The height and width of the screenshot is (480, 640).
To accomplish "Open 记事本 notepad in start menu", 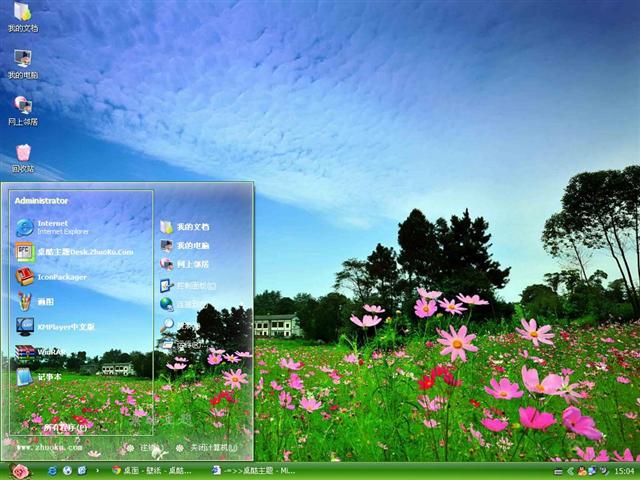I will click(38, 377).
